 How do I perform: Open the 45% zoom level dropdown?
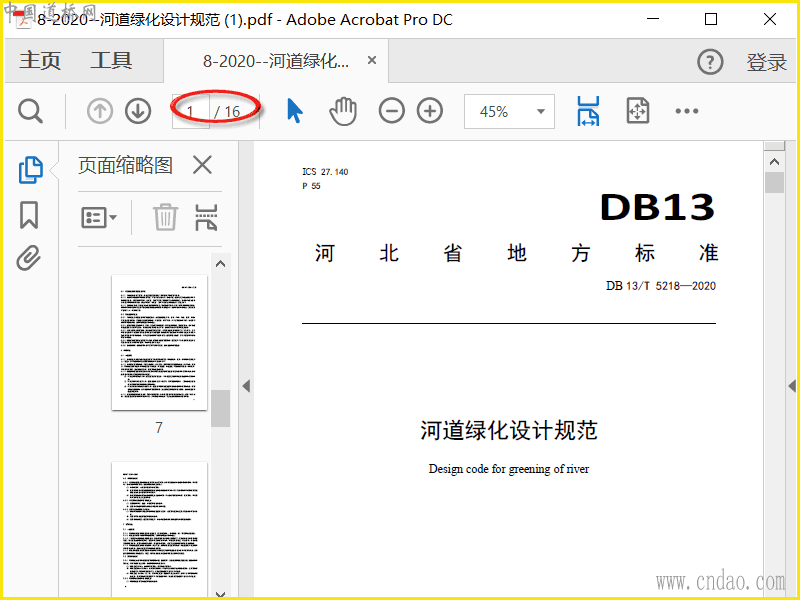(x=541, y=111)
